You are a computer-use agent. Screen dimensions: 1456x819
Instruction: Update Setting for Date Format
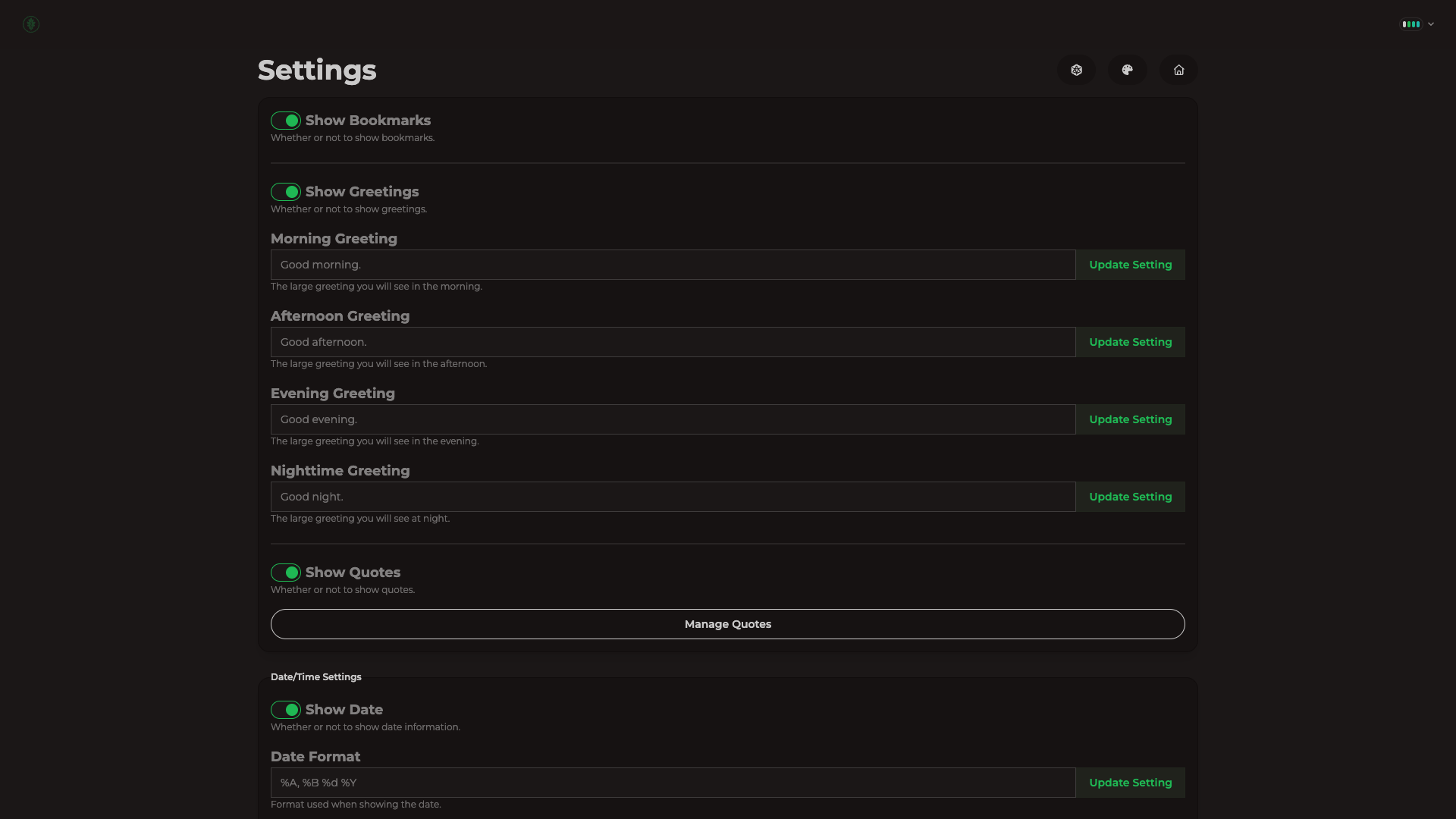click(1130, 783)
